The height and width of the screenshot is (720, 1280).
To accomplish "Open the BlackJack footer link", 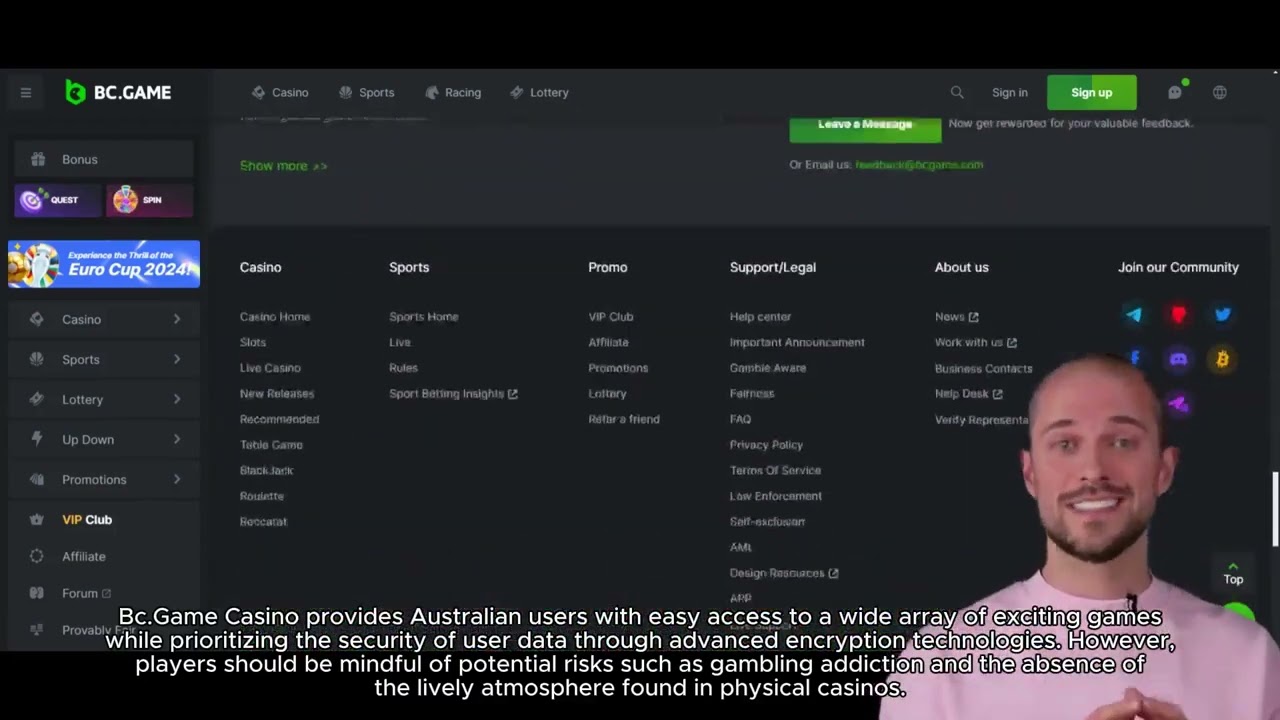I will coord(266,470).
